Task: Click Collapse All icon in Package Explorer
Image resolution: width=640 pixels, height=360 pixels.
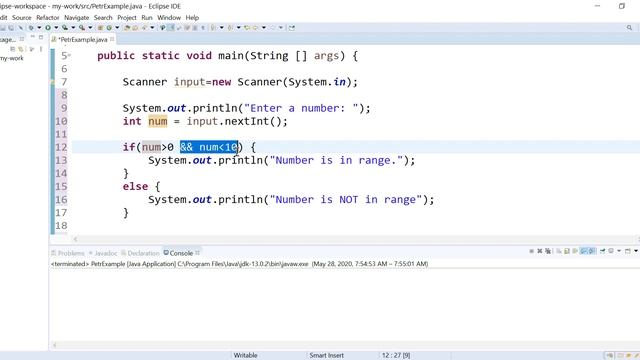Action: pos(13,49)
